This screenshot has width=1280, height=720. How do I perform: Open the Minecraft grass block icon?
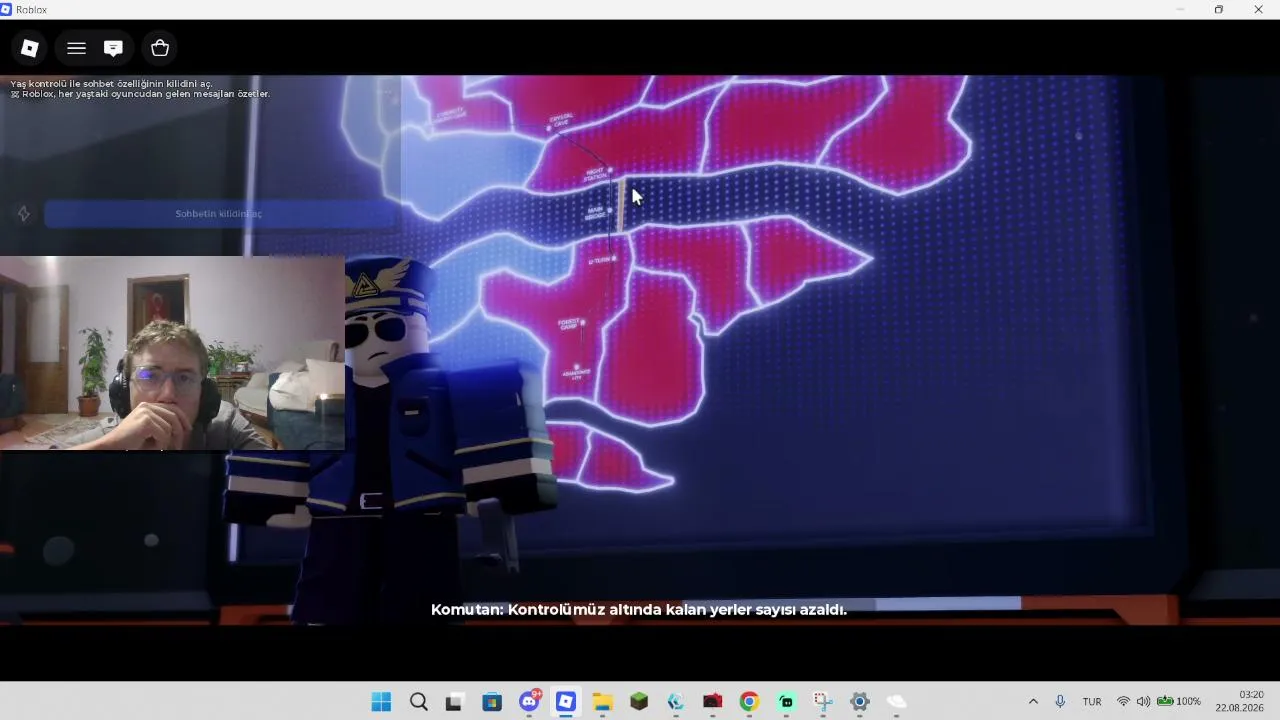coord(639,702)
